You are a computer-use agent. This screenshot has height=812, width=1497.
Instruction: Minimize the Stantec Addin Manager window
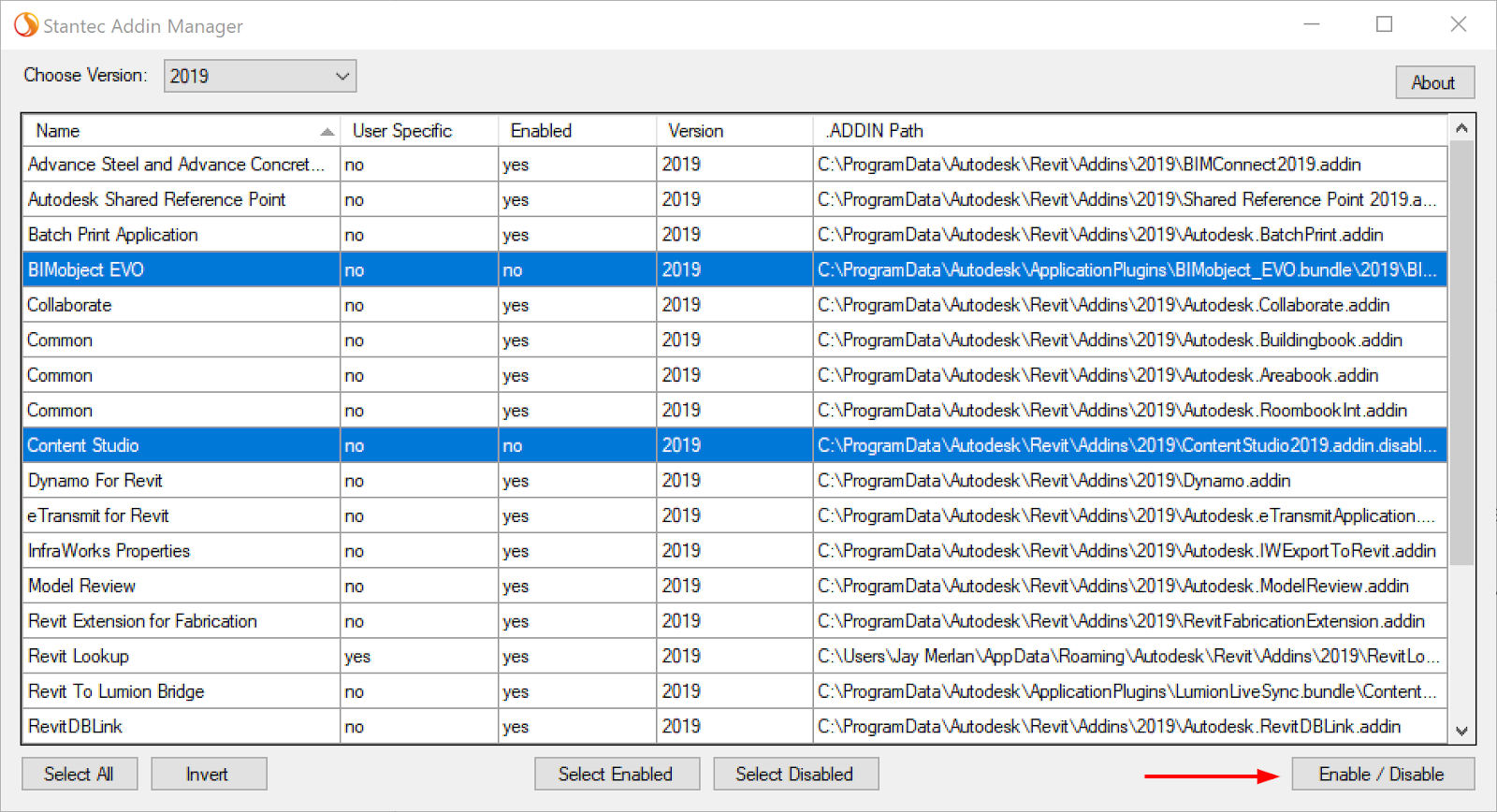[1312, 24]
